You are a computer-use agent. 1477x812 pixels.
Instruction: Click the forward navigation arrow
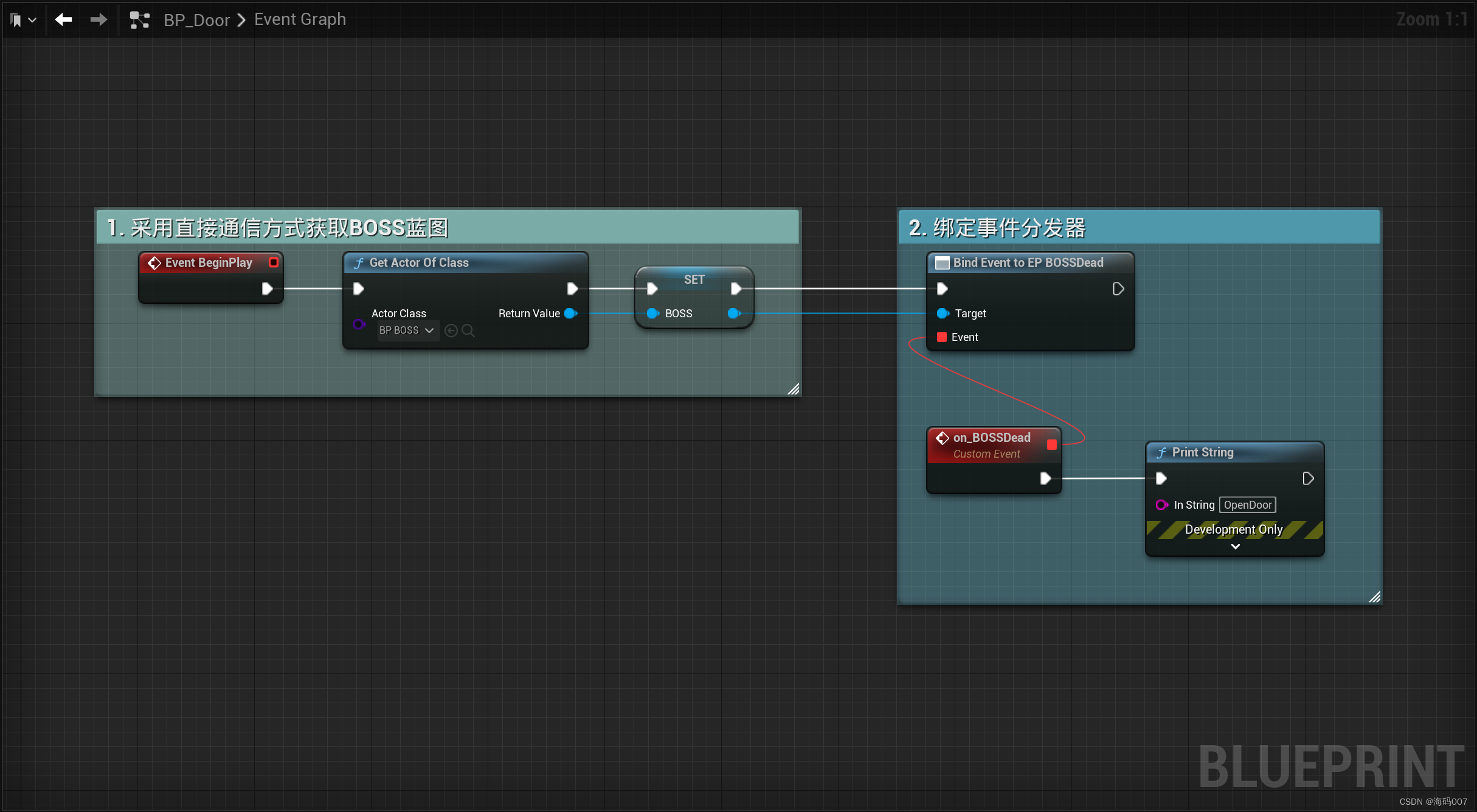point(99,20)
